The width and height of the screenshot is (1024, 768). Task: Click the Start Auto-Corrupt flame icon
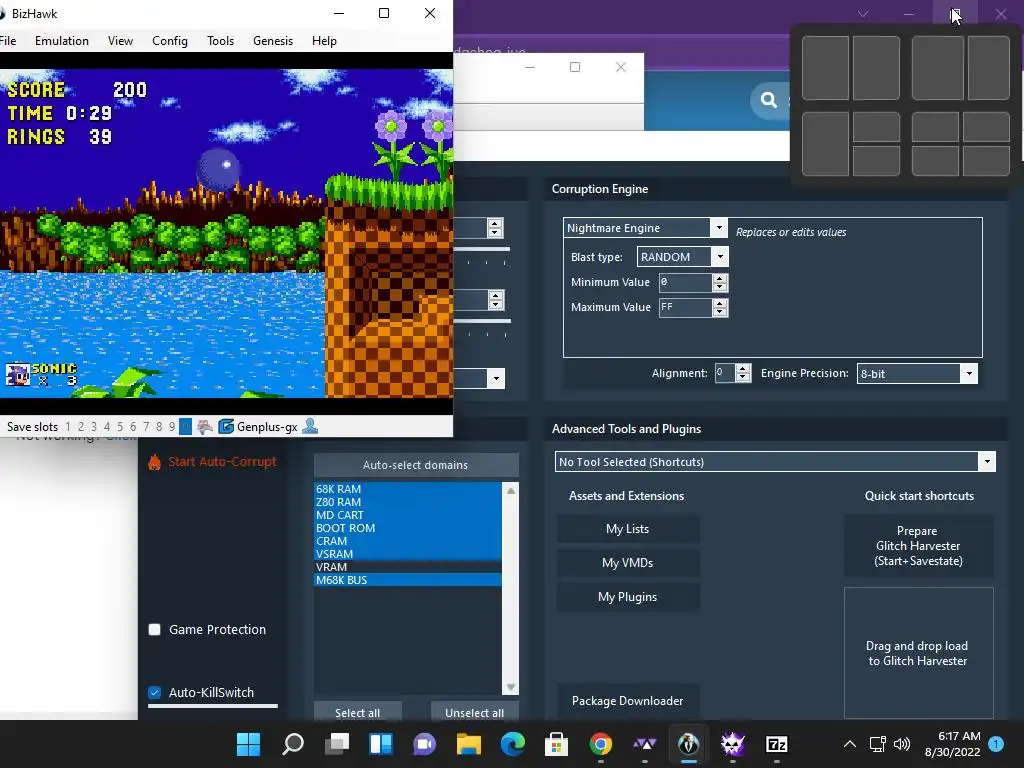click(x=154, y=462)
